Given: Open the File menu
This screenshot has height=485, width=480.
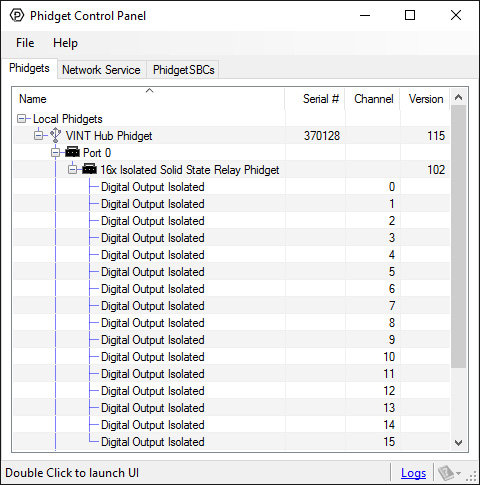Looking at the screenshot, I should [x=25, y=43].
